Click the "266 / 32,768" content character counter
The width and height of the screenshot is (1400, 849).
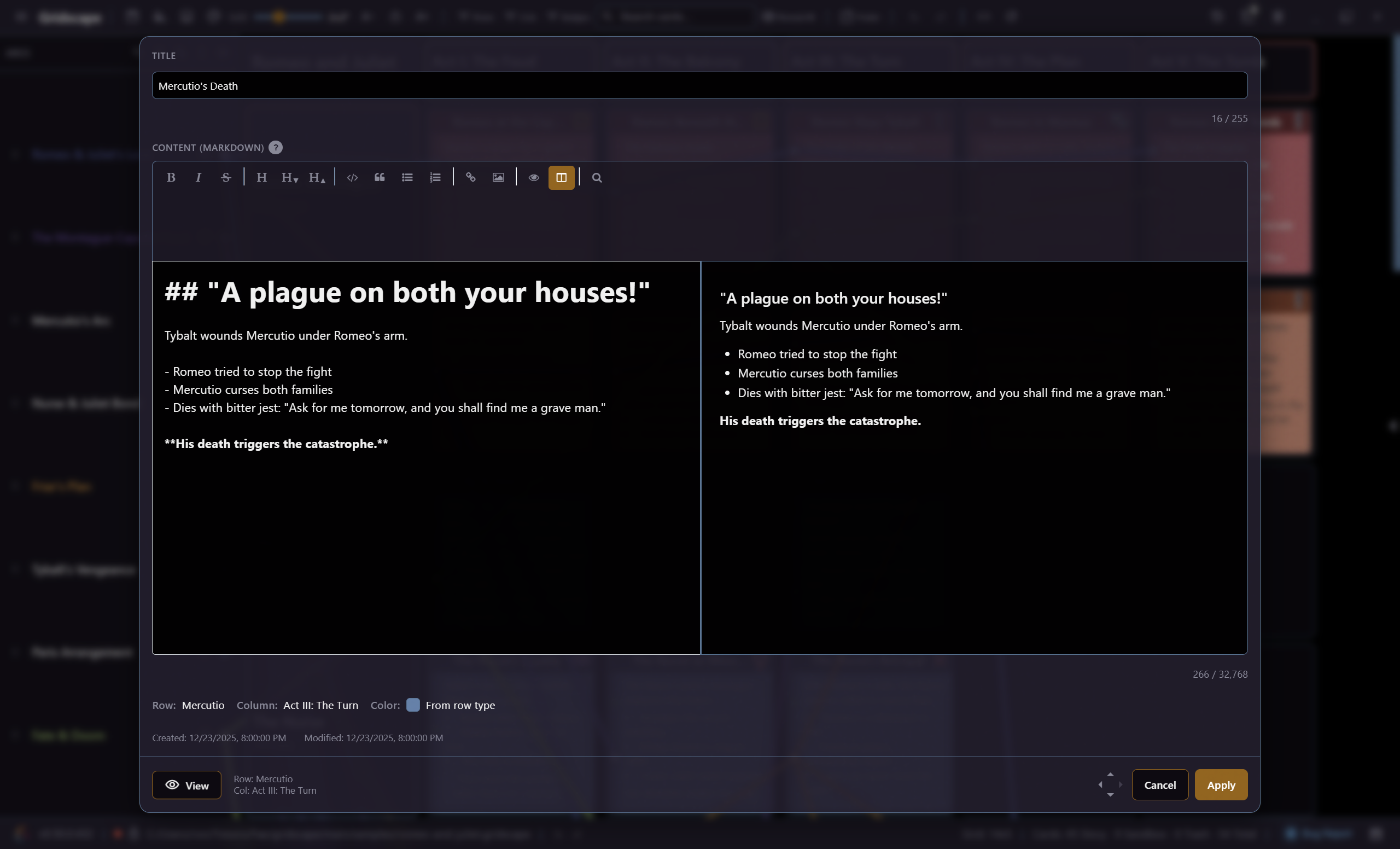1220,674
